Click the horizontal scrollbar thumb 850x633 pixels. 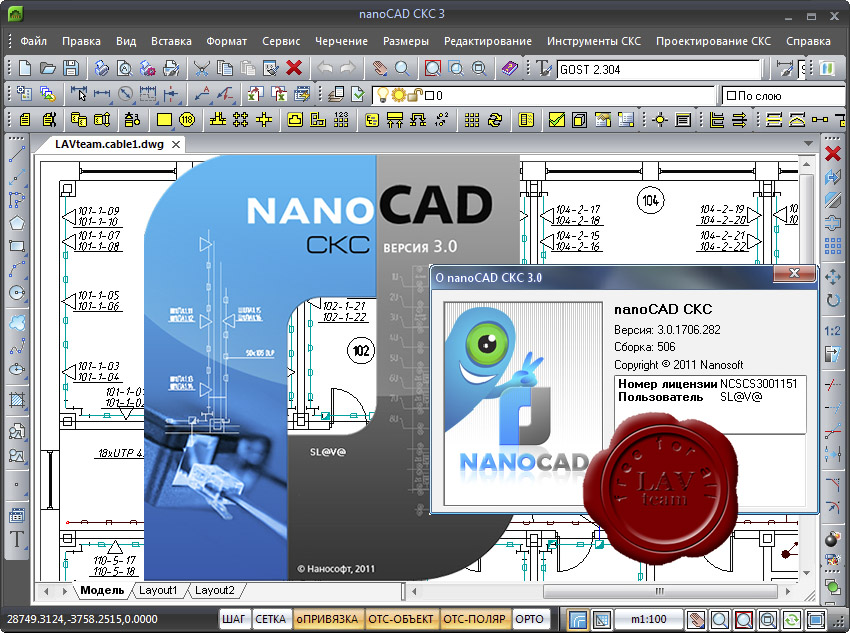[659, 591]
